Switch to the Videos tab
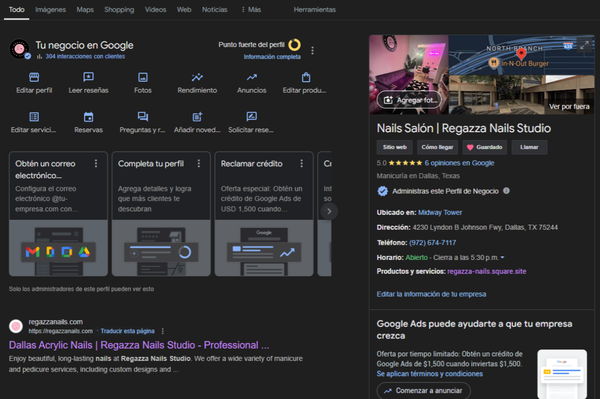Image resolution: width=600 pixels, height=399 pixels. click(155, 10)
